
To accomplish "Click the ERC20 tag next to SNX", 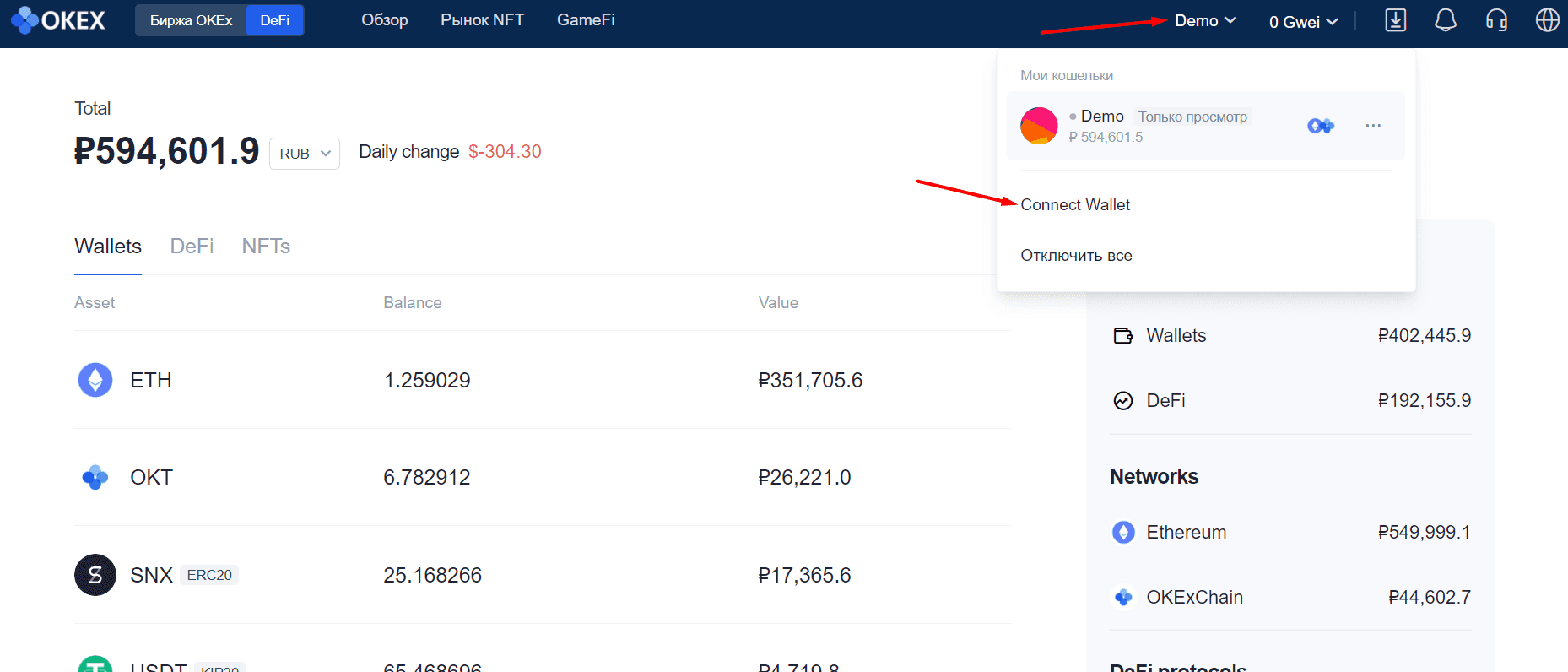I will [209, 575].
